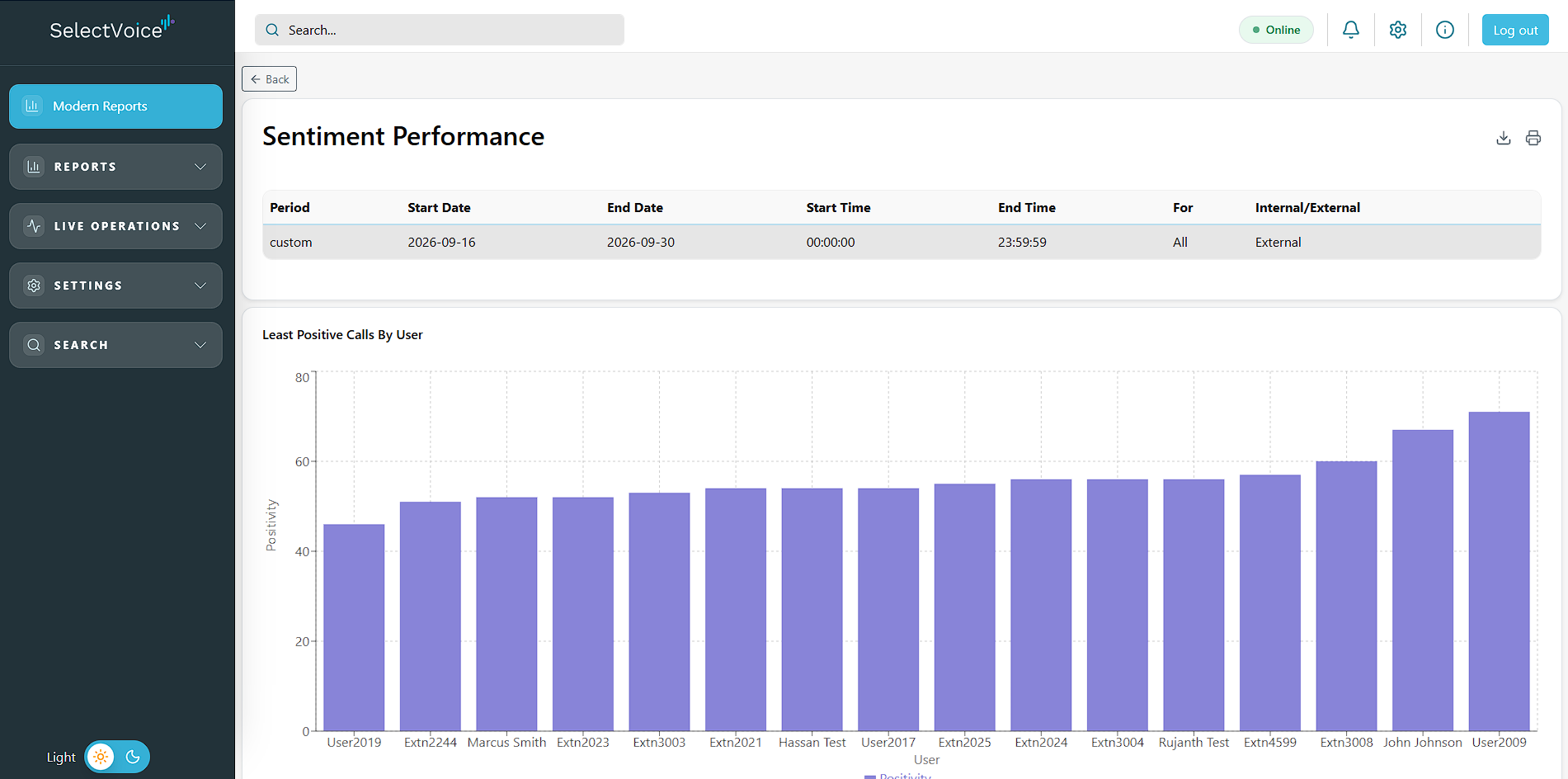Click the Modern Reports chart icon
The image size is (1568, 779).
(32, 106)
